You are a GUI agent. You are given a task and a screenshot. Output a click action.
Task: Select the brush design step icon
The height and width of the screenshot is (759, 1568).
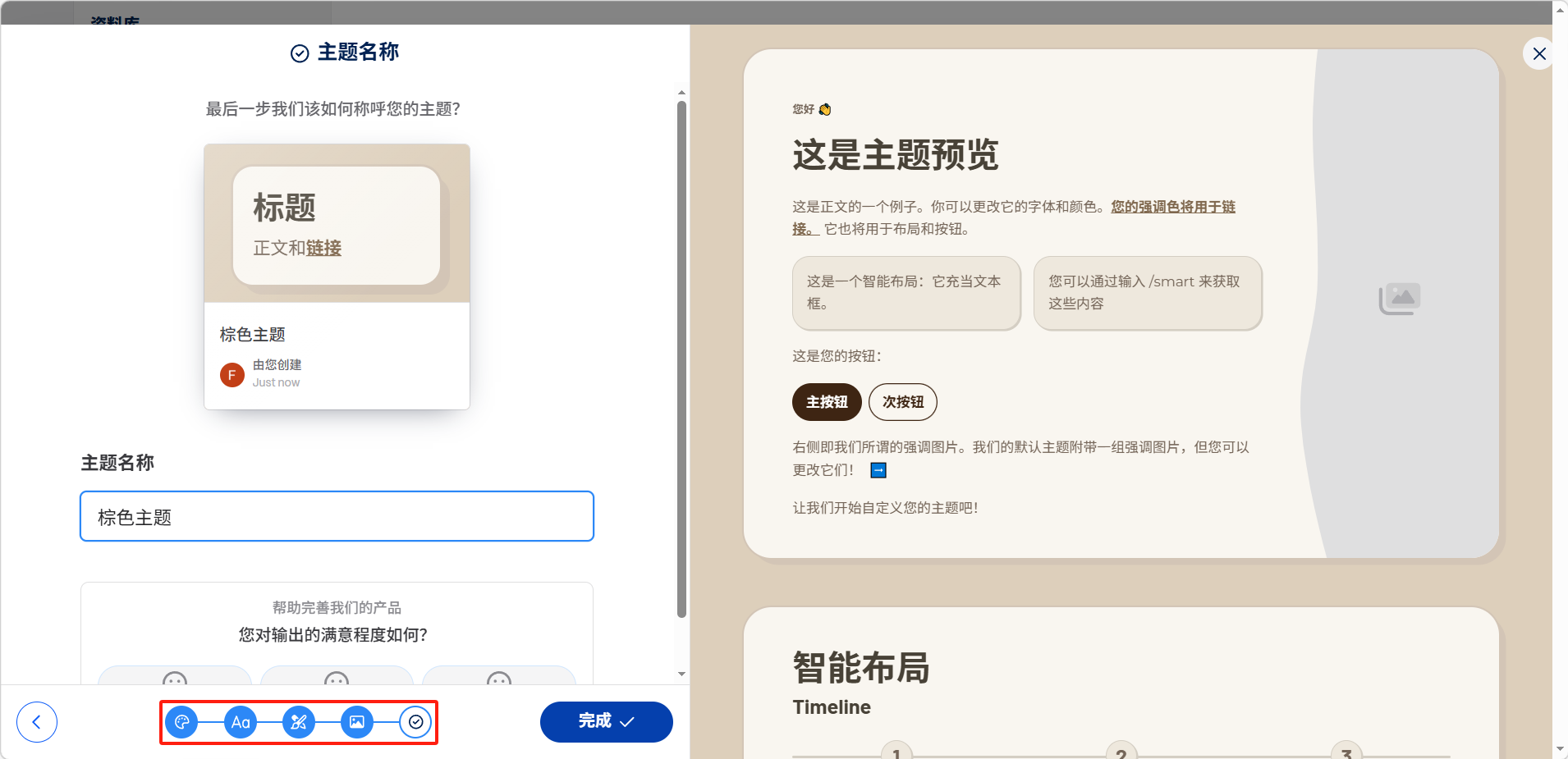pos(299,722)
